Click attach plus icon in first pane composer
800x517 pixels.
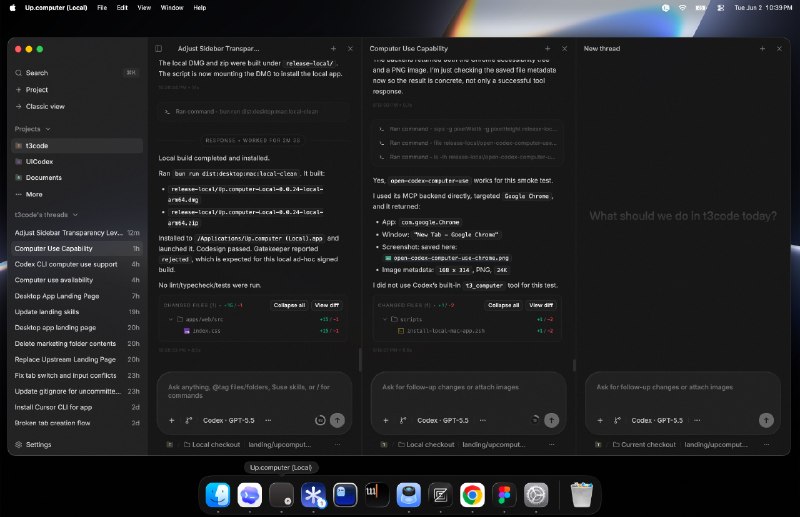tap(171, 421)
